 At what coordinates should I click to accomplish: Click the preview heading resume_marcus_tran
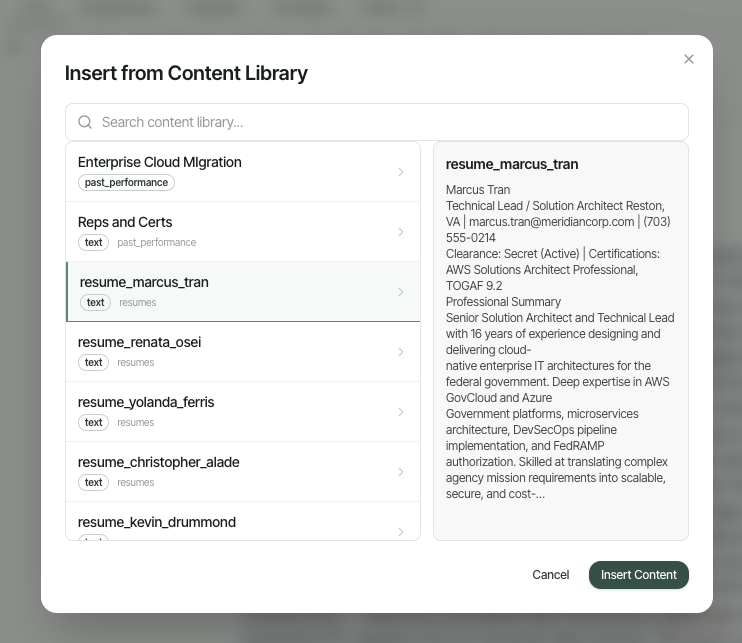point(512,164)
